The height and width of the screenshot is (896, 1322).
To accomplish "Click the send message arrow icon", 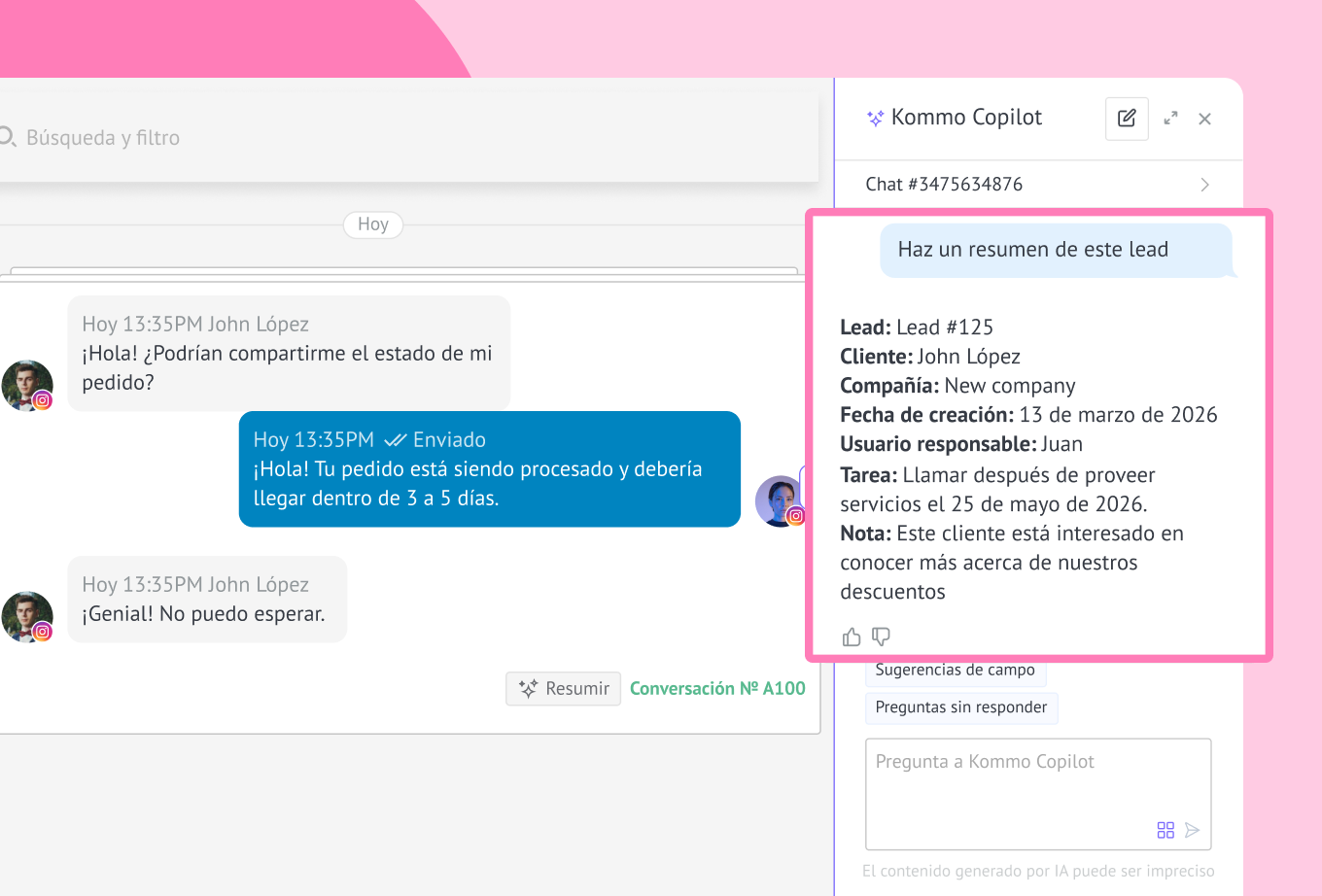I will pos(1193,830).
